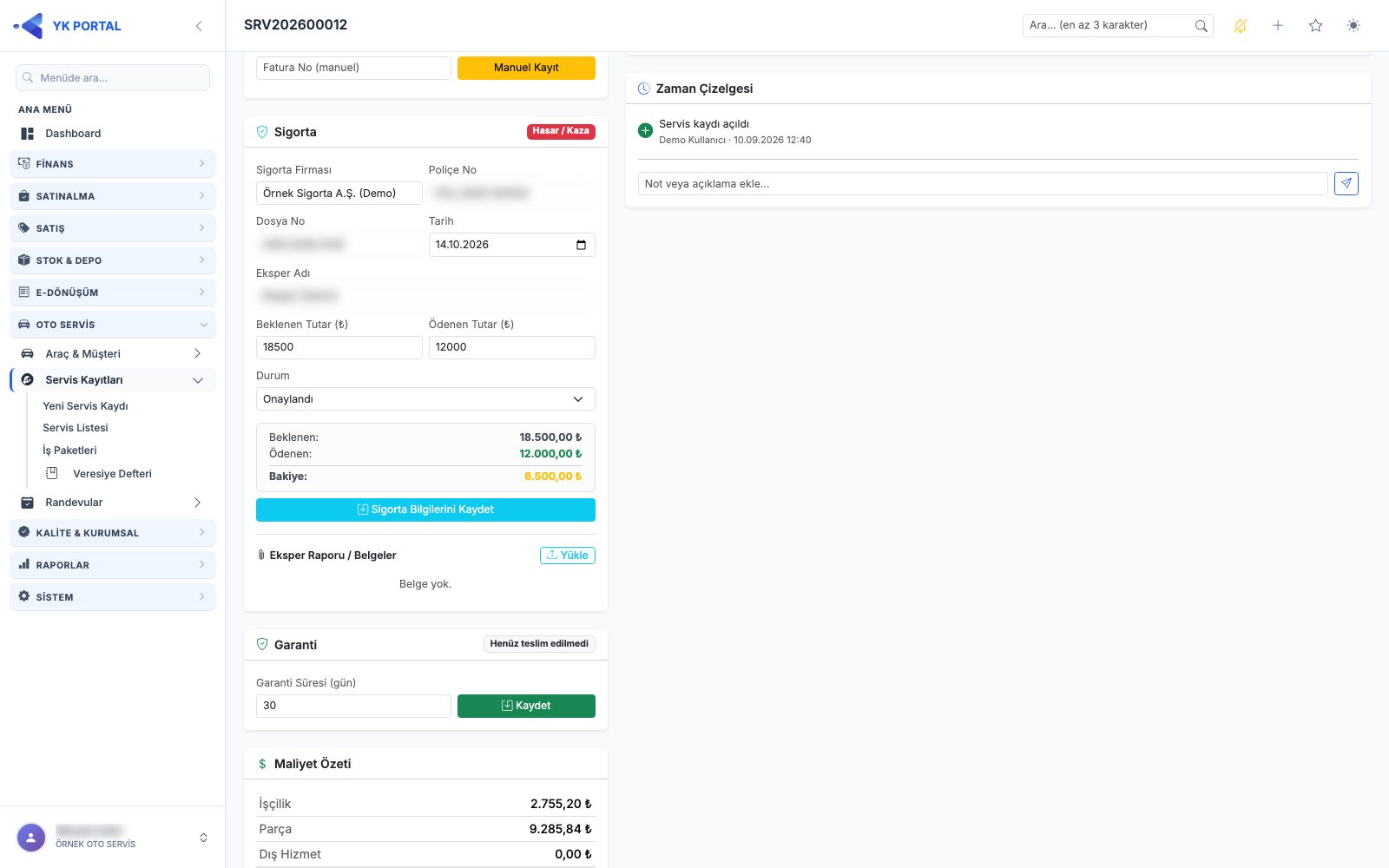Go to Dashboard in main menu

click(x=73, y=134)
